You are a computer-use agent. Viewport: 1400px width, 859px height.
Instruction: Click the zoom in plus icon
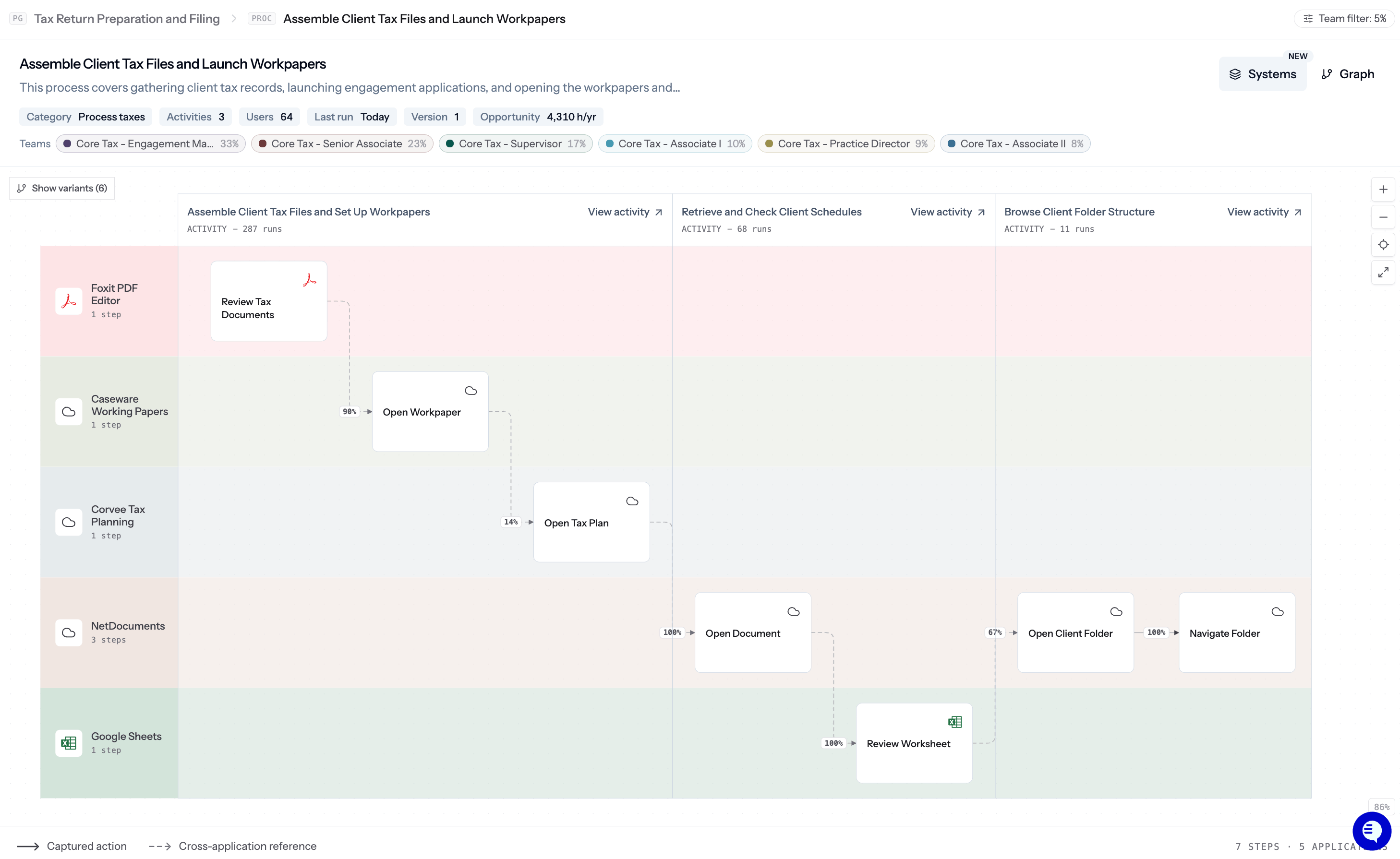click(x=1383, y=190)
